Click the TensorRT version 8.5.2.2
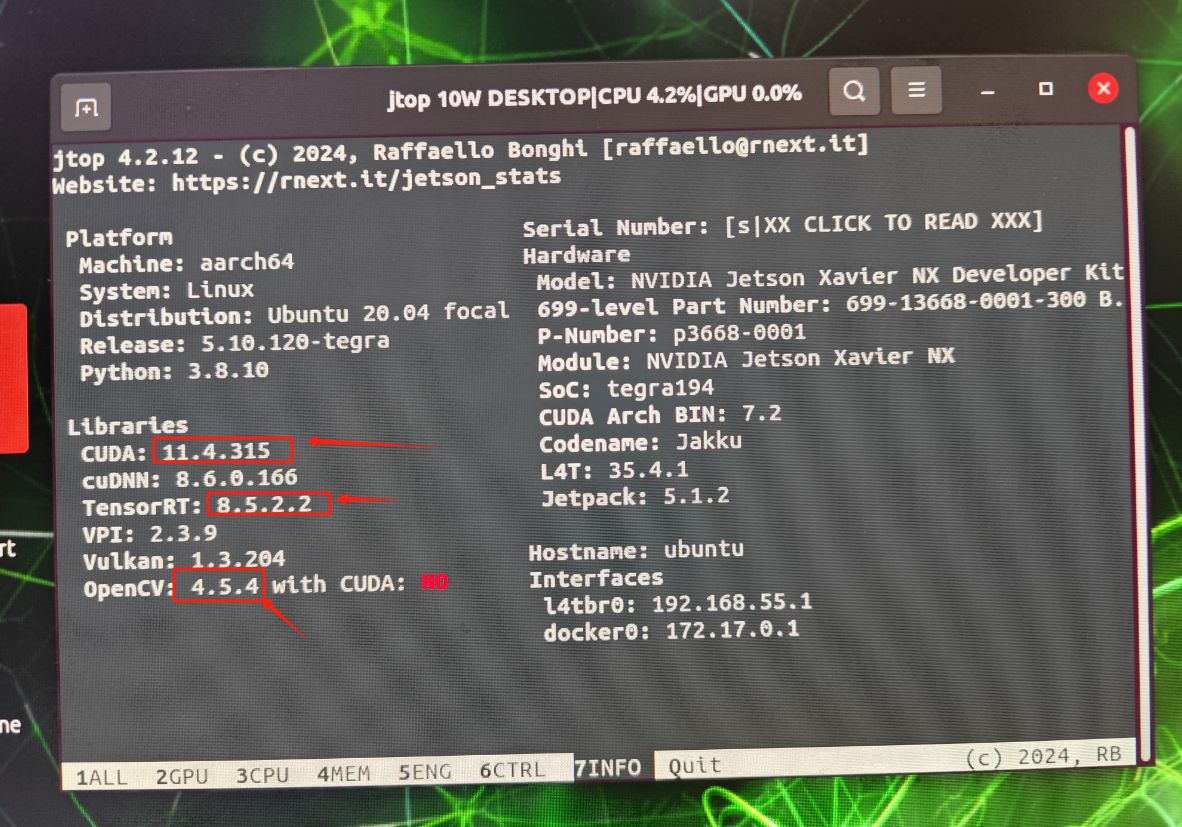Viewport: 1182px width, 827px height. (264, 504)
